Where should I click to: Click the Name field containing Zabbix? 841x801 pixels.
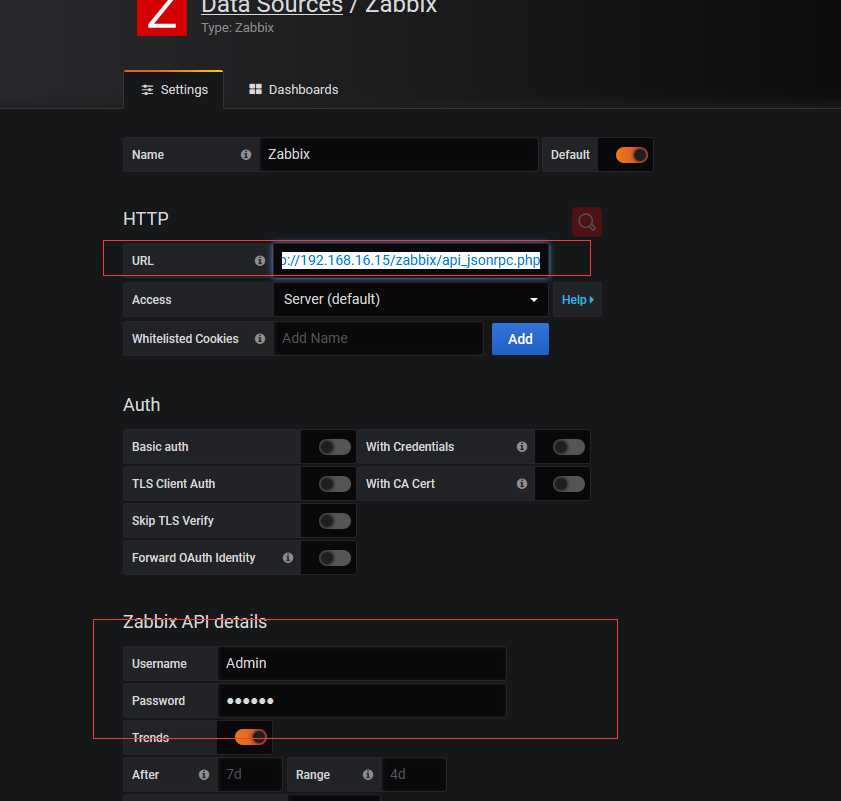[x=399, y=155]
